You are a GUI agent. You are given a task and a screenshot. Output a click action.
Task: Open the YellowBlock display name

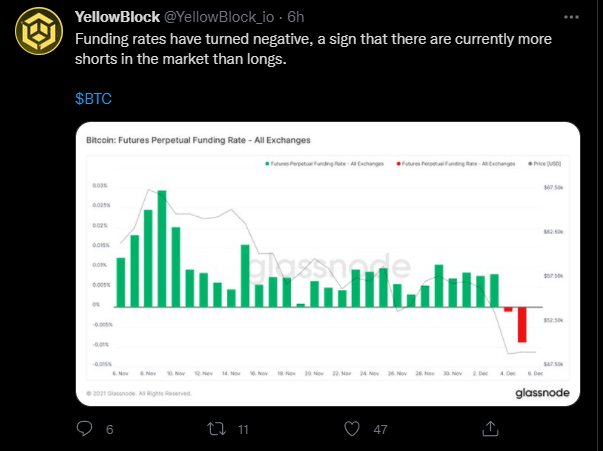(117, 17)
